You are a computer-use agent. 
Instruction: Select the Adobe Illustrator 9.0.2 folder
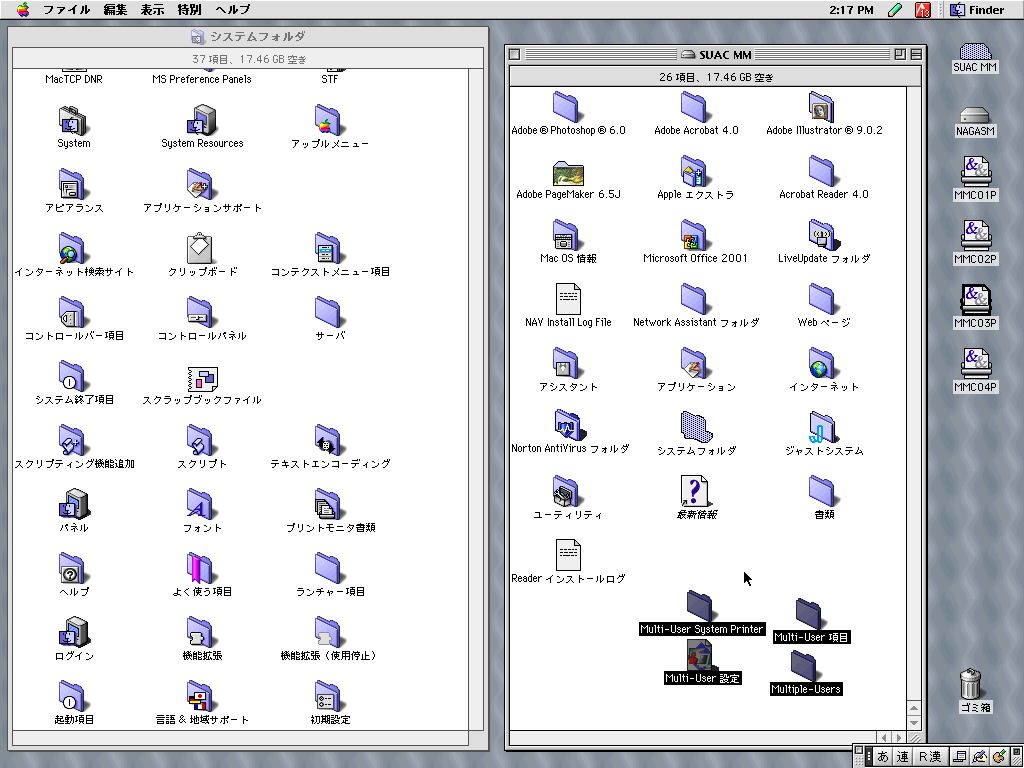coord(822,107)
